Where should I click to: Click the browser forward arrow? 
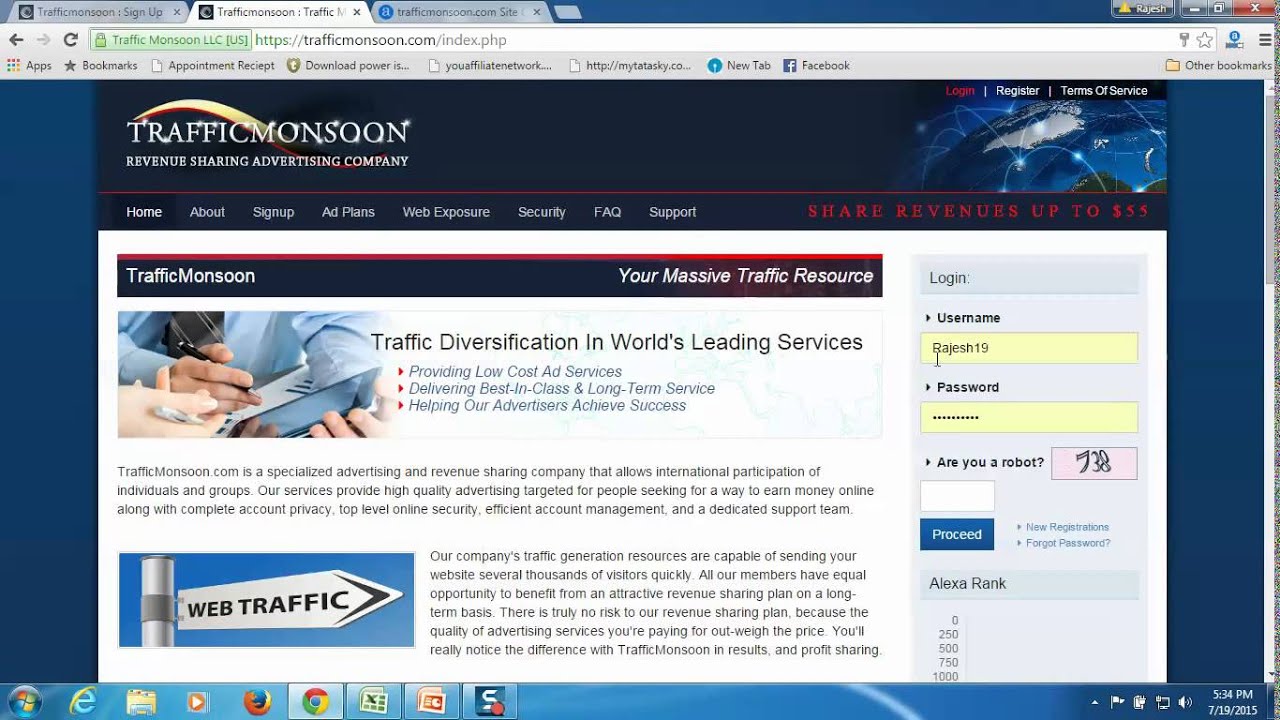tap(43, 40)
